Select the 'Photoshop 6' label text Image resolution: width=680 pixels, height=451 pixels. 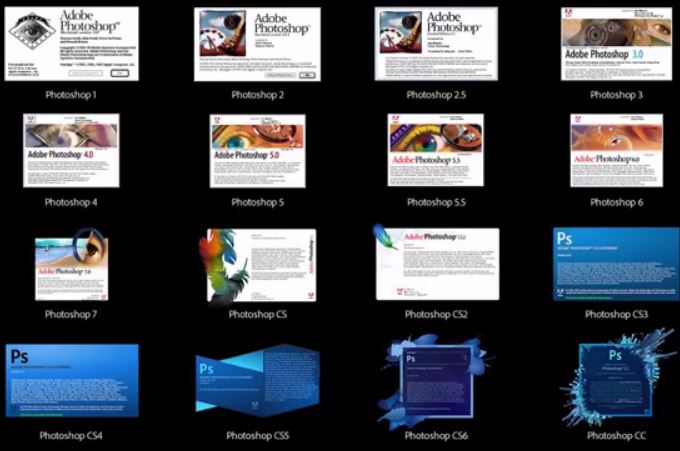tap(616, 202)
